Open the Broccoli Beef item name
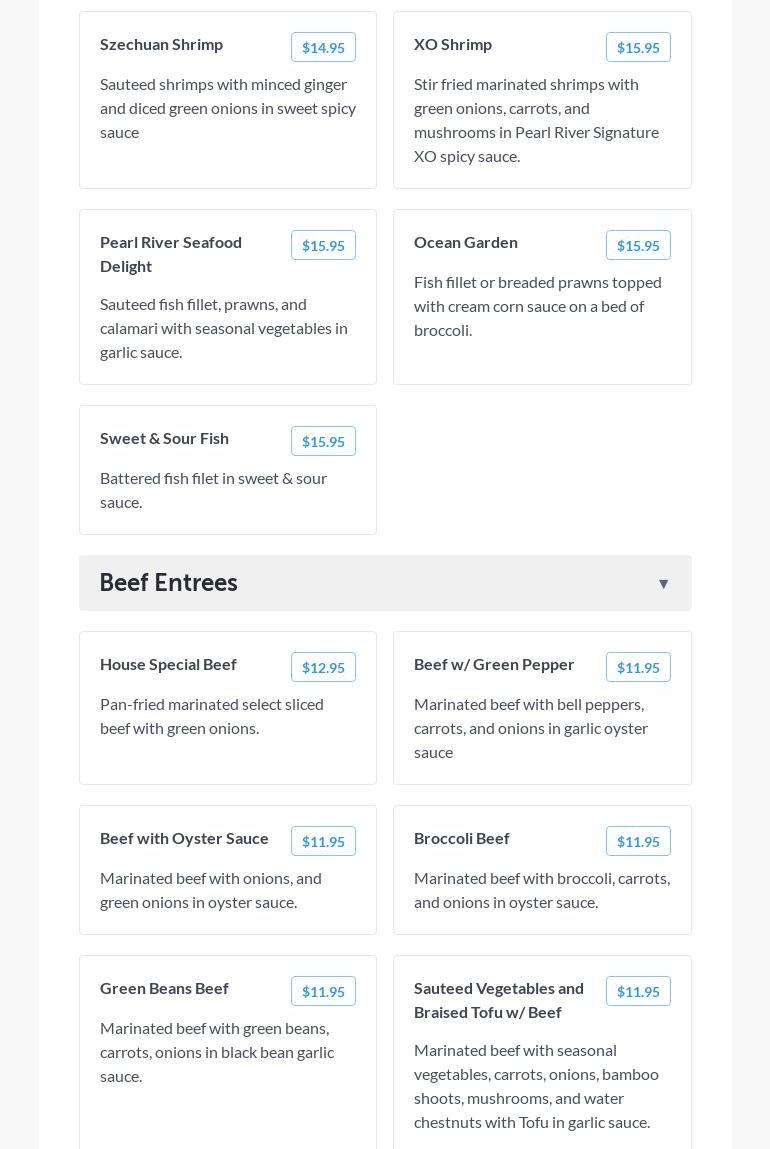 462,839
